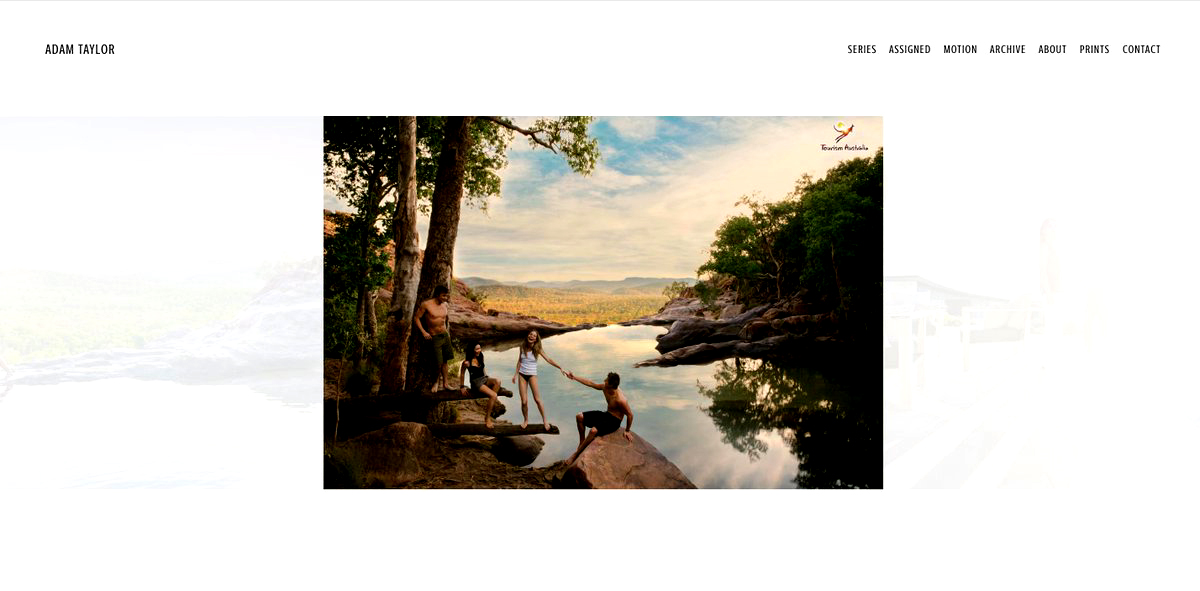Select ARCHIVE in the navigation
Image resolution: width=1200 pixels, height=591 pixels.
(x=1007, y=49)
